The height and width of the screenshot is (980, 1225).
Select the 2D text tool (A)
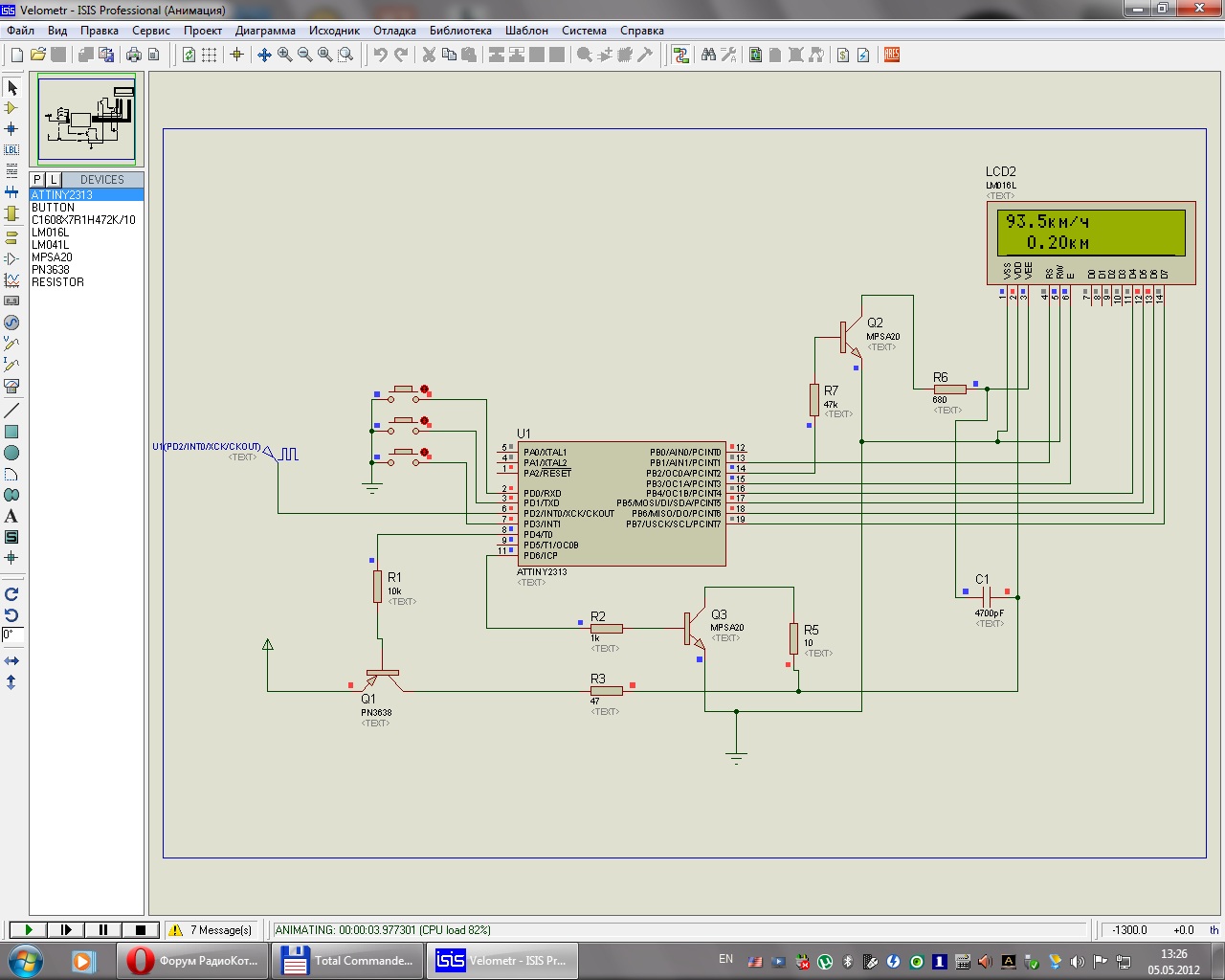(x=11, y=517)
